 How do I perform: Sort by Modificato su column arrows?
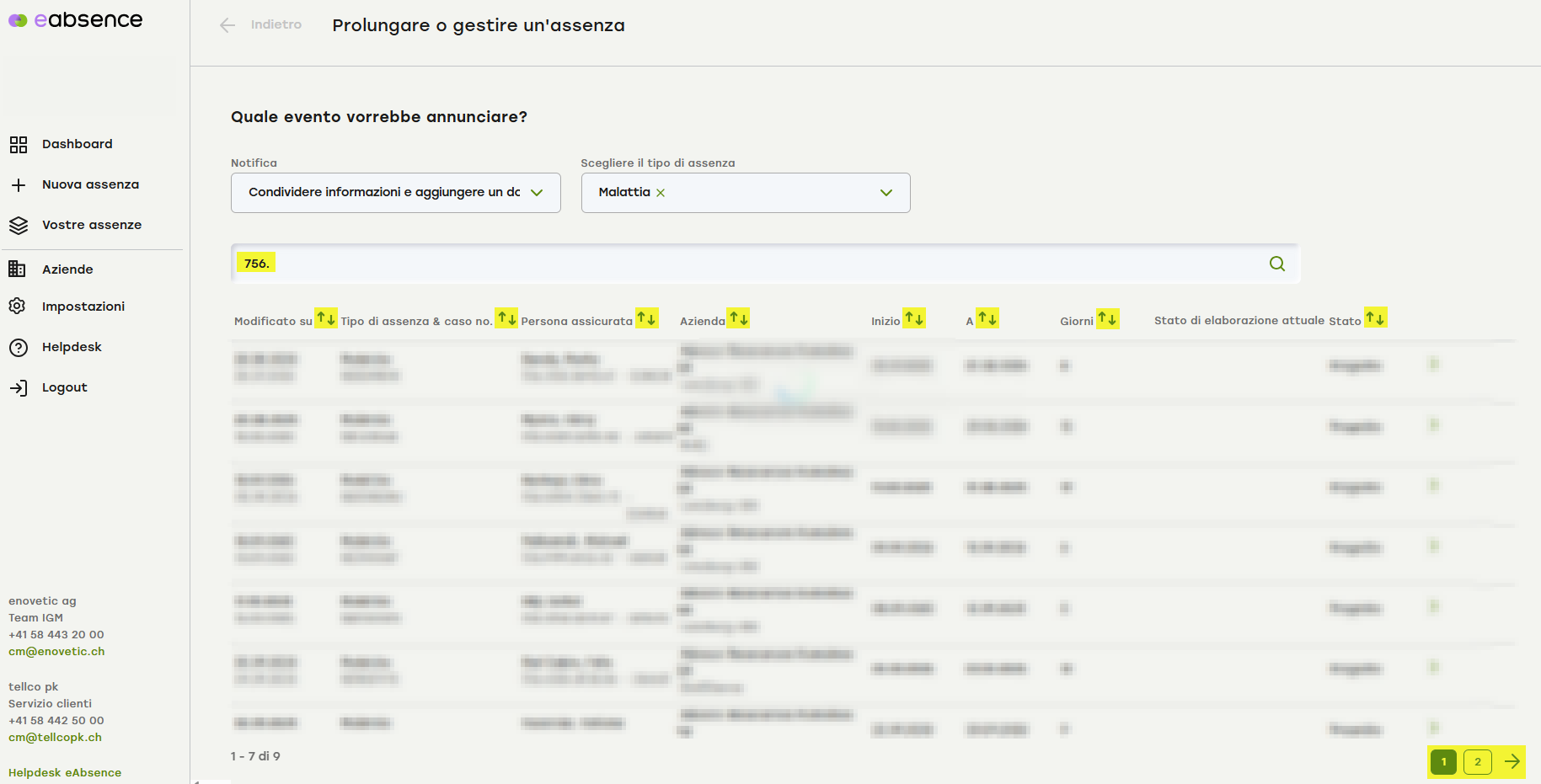326,318
